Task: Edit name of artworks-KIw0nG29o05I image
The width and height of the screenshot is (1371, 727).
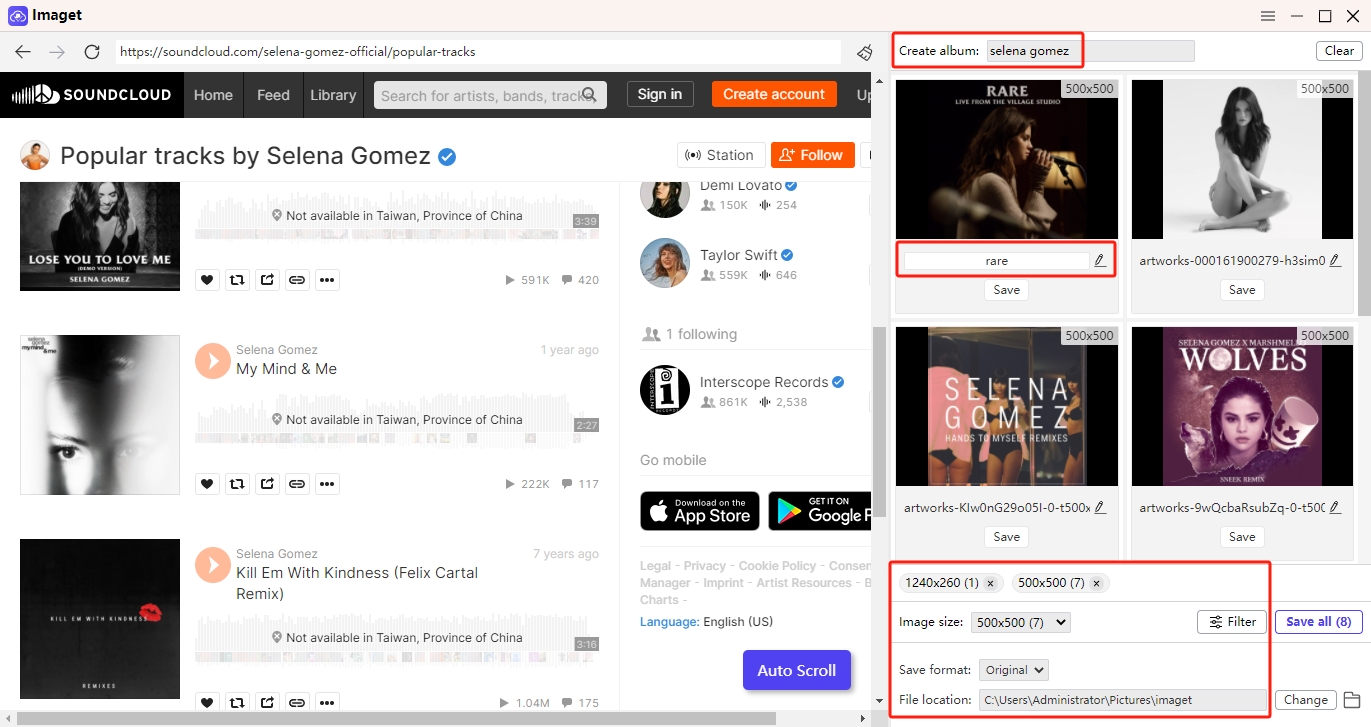Action: pyautogui.click(x=1100, y=507)
